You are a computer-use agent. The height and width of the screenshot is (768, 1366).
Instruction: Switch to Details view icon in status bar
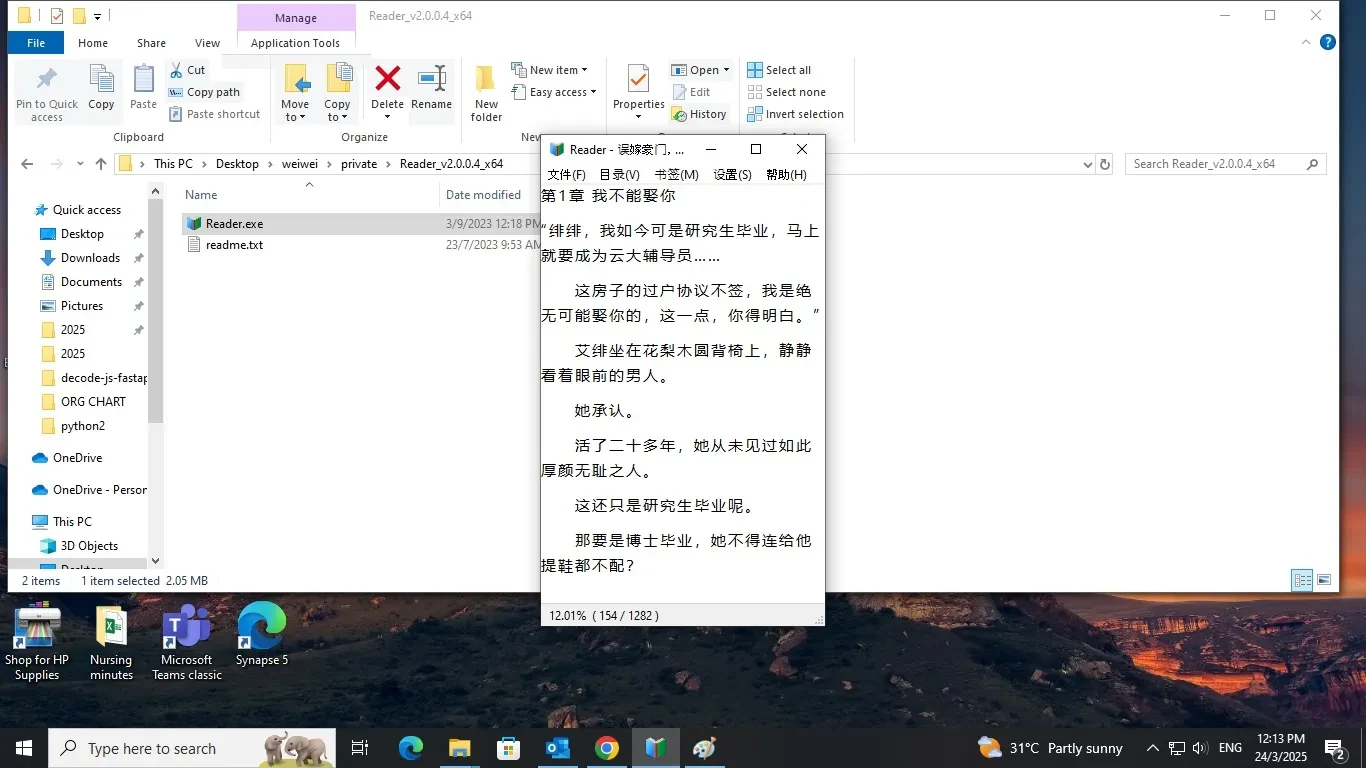click(x=1302, y=580)
